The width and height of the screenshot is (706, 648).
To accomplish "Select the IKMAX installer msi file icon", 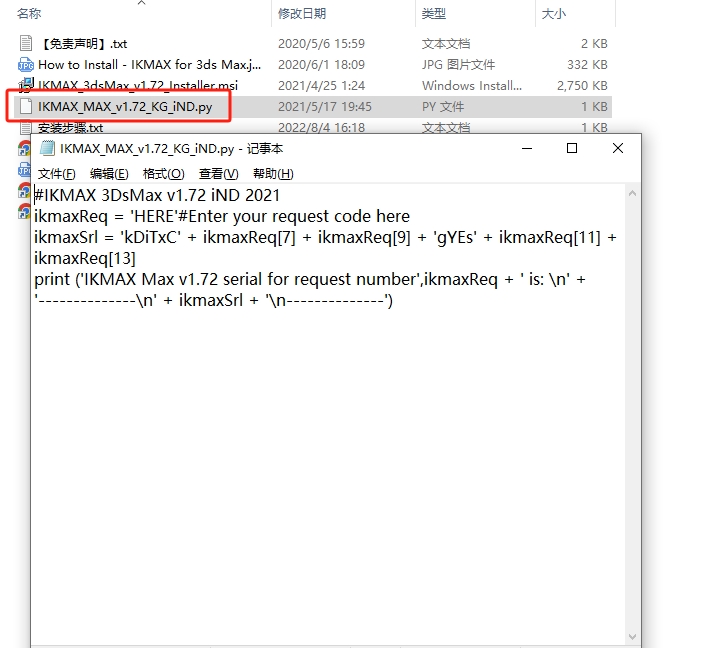I will [26, 84].
